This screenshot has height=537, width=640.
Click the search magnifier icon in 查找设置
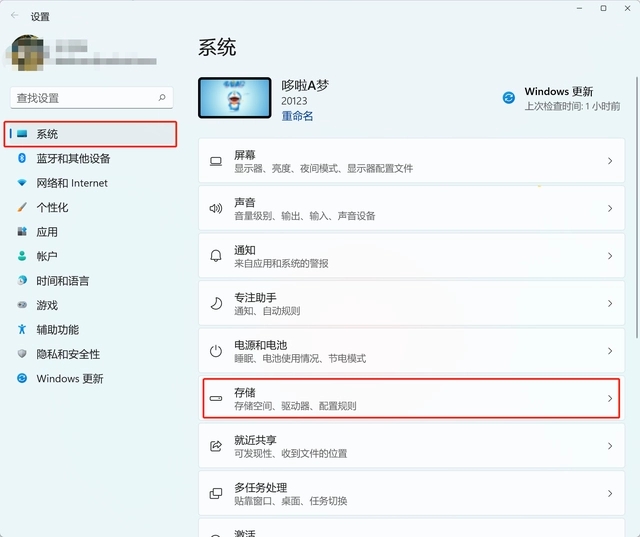(162, 98)
